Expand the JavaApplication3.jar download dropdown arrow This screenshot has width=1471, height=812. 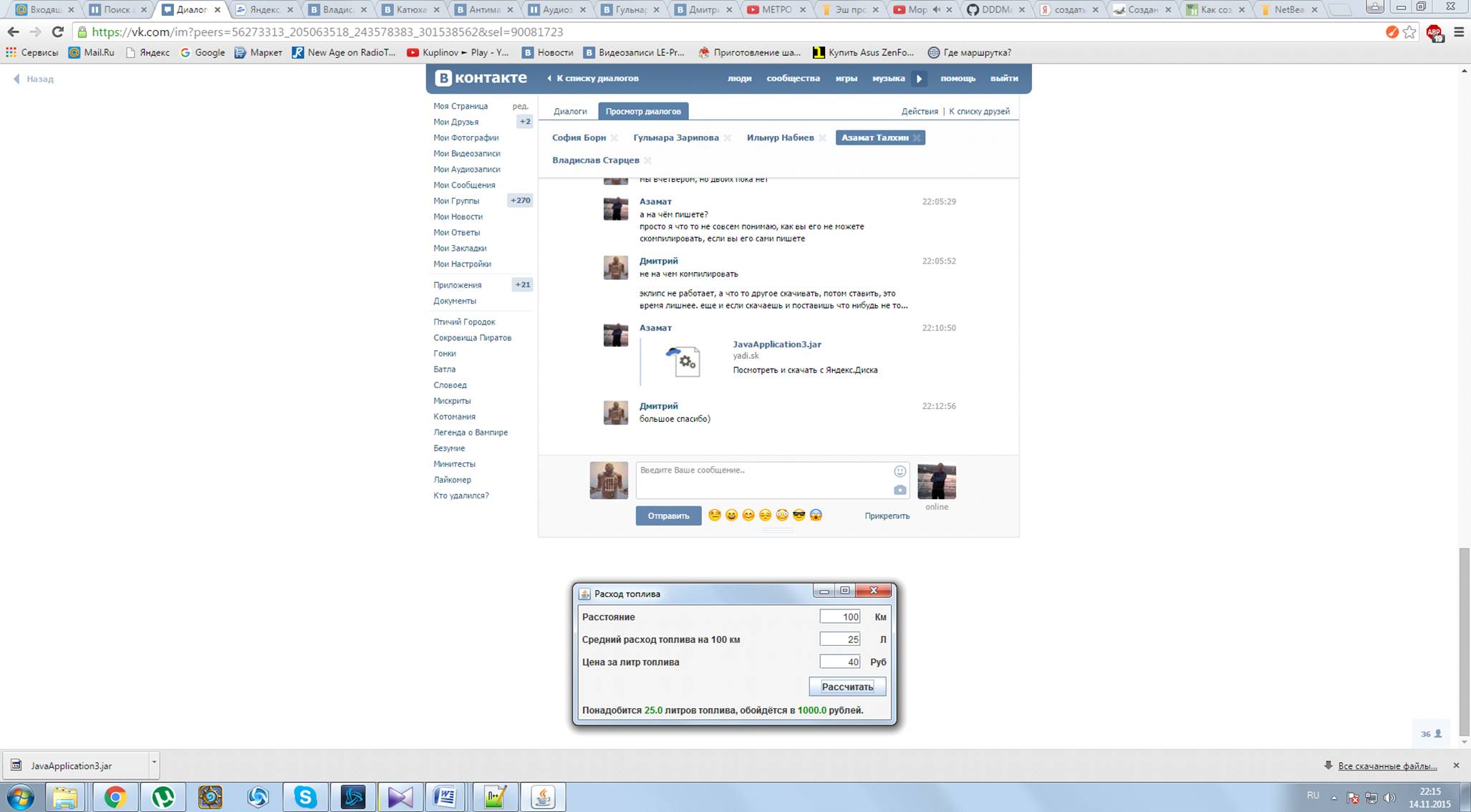153,763
